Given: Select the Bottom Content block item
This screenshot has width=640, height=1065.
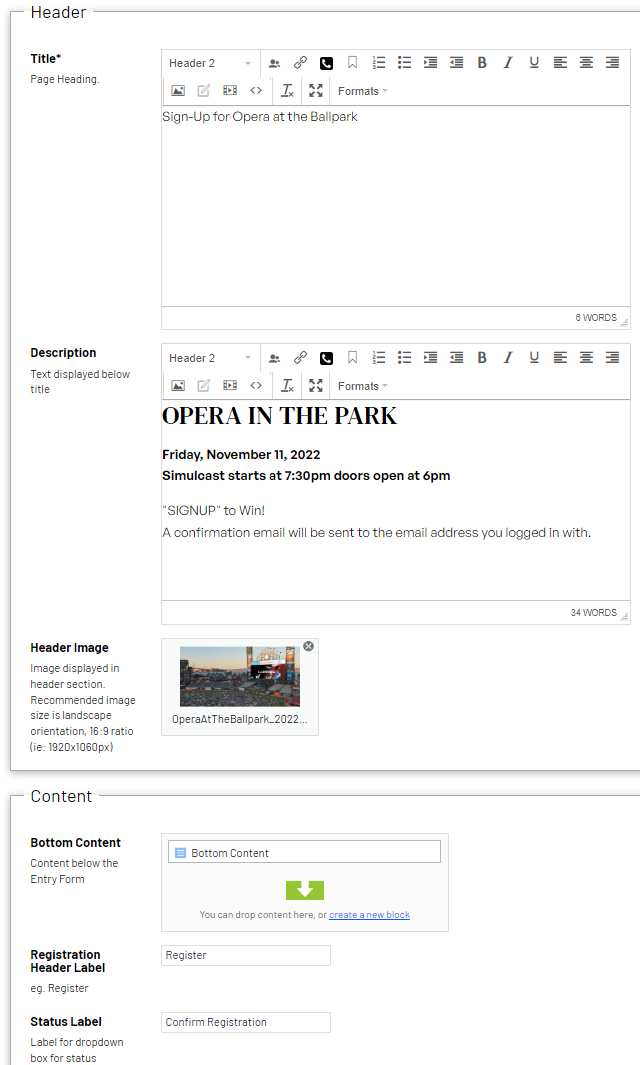Looking at the screenshot, I should [304, 852].
